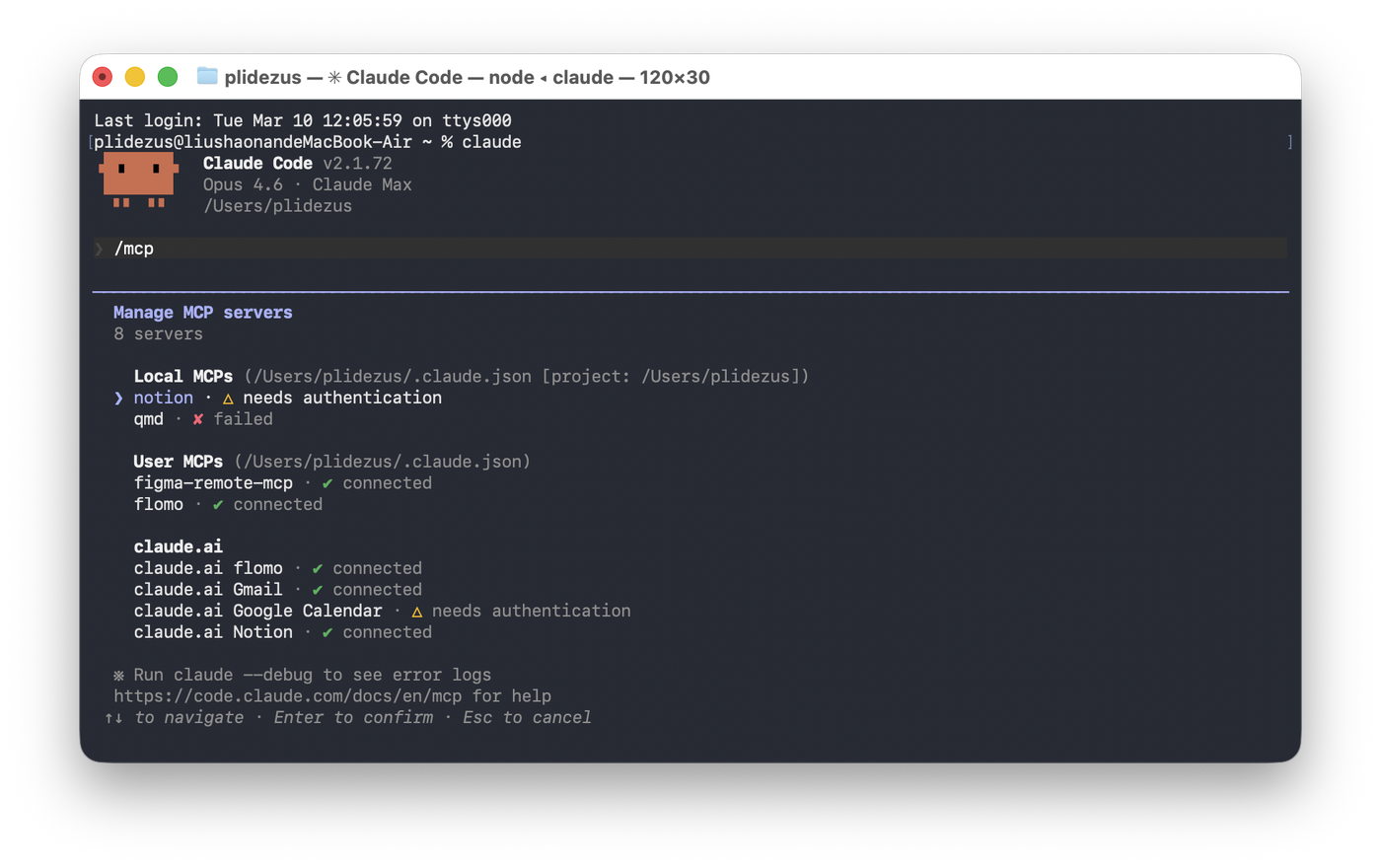1381x868 pixels.
Task: Select figma-remote-mcp server entry
Action: tap(213, 483)
